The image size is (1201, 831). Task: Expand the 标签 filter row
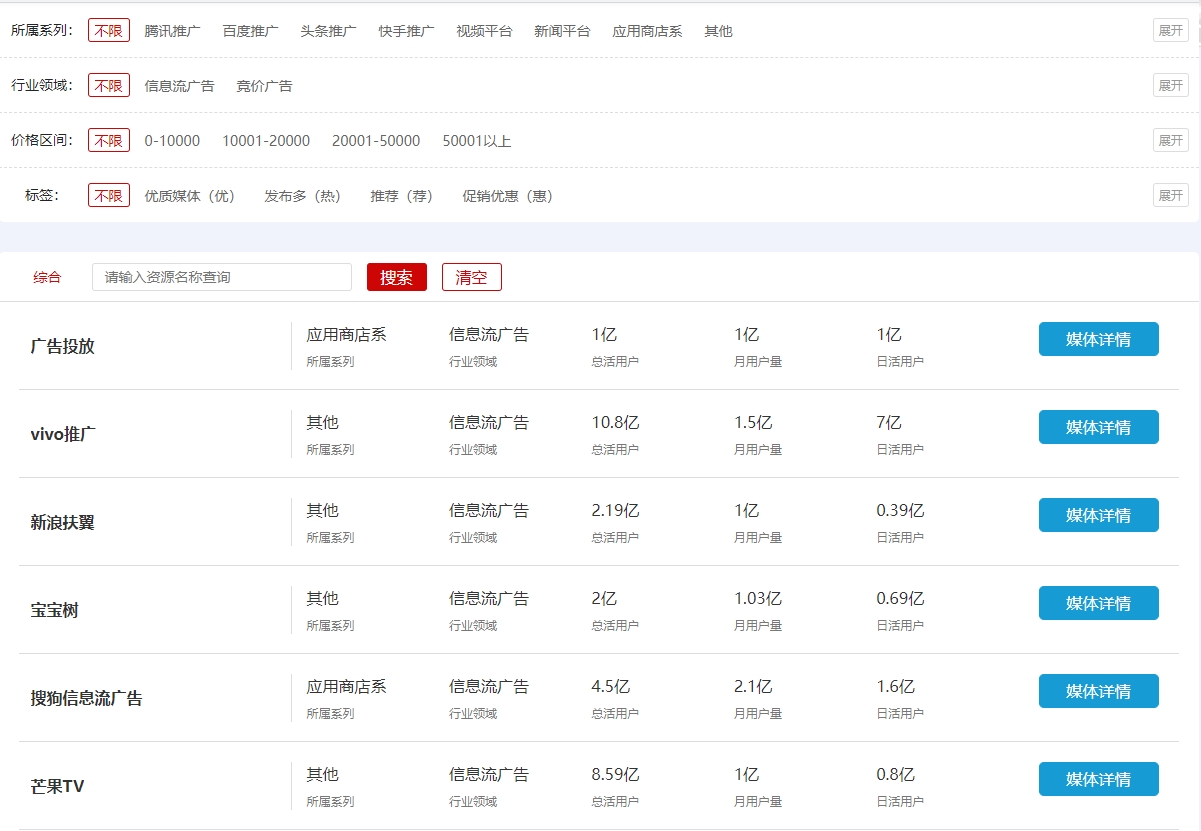1170,195
